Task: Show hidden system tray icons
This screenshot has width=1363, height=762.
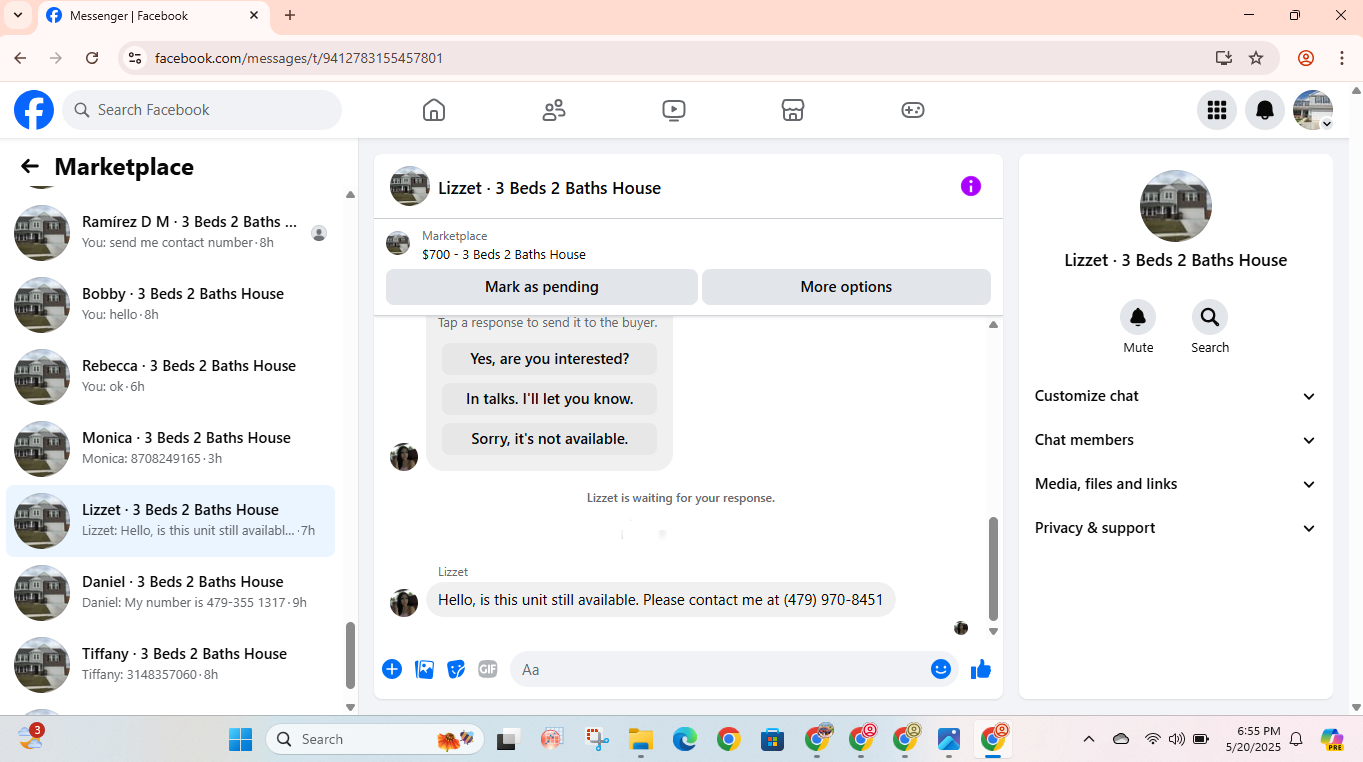Action: [x=1089, y=739]
